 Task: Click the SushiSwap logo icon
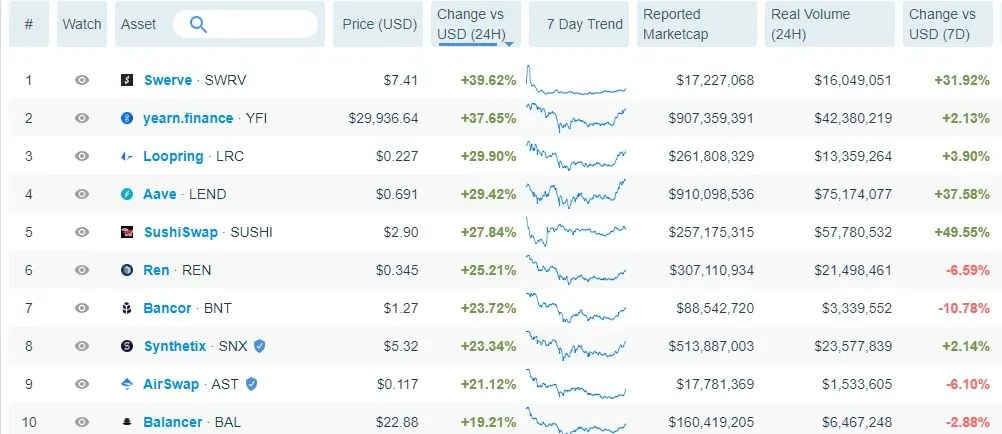pyautogui.click(x=127, y=232)
